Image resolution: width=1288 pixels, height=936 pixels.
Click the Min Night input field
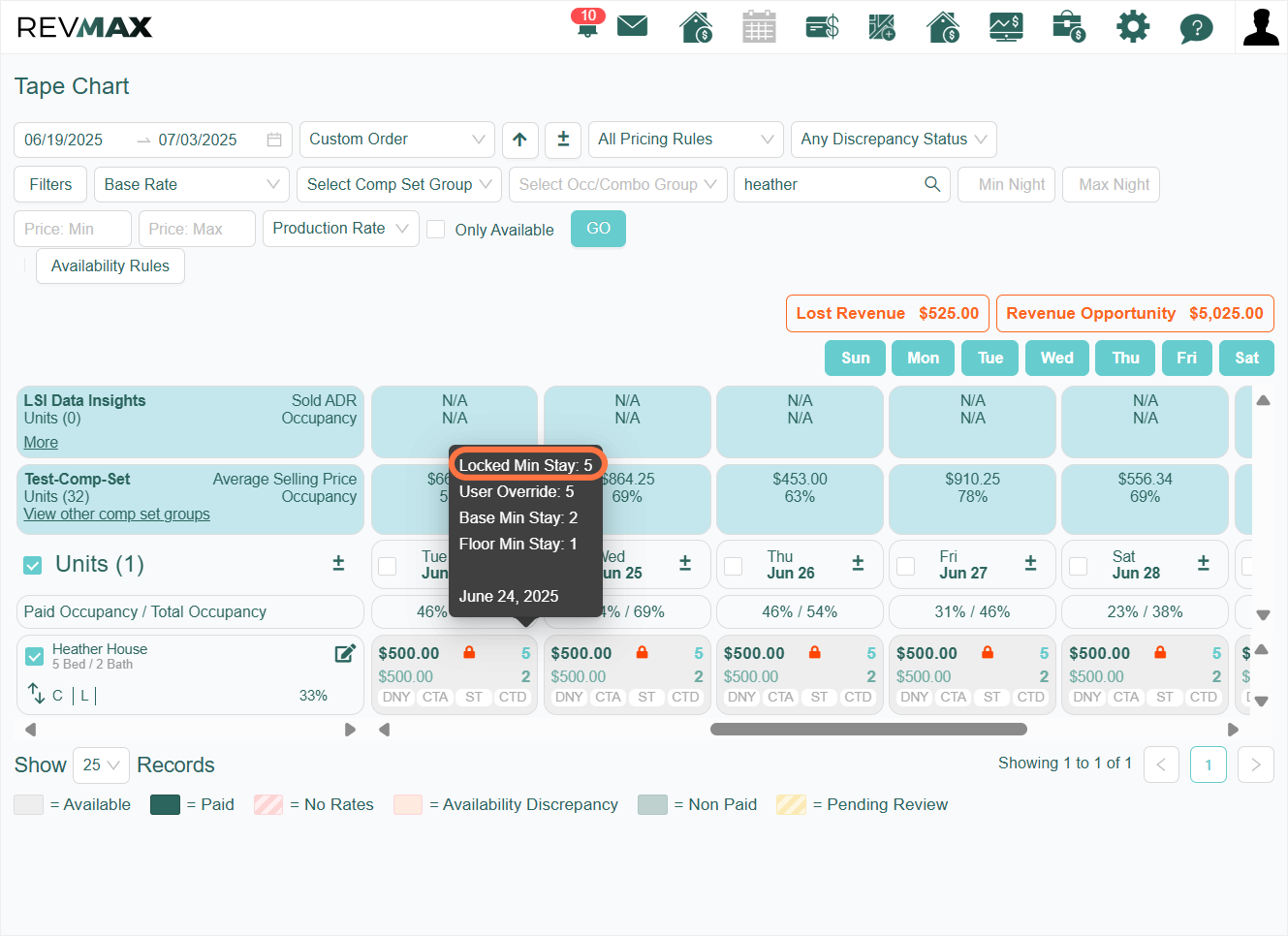(x=1006, y=184)
